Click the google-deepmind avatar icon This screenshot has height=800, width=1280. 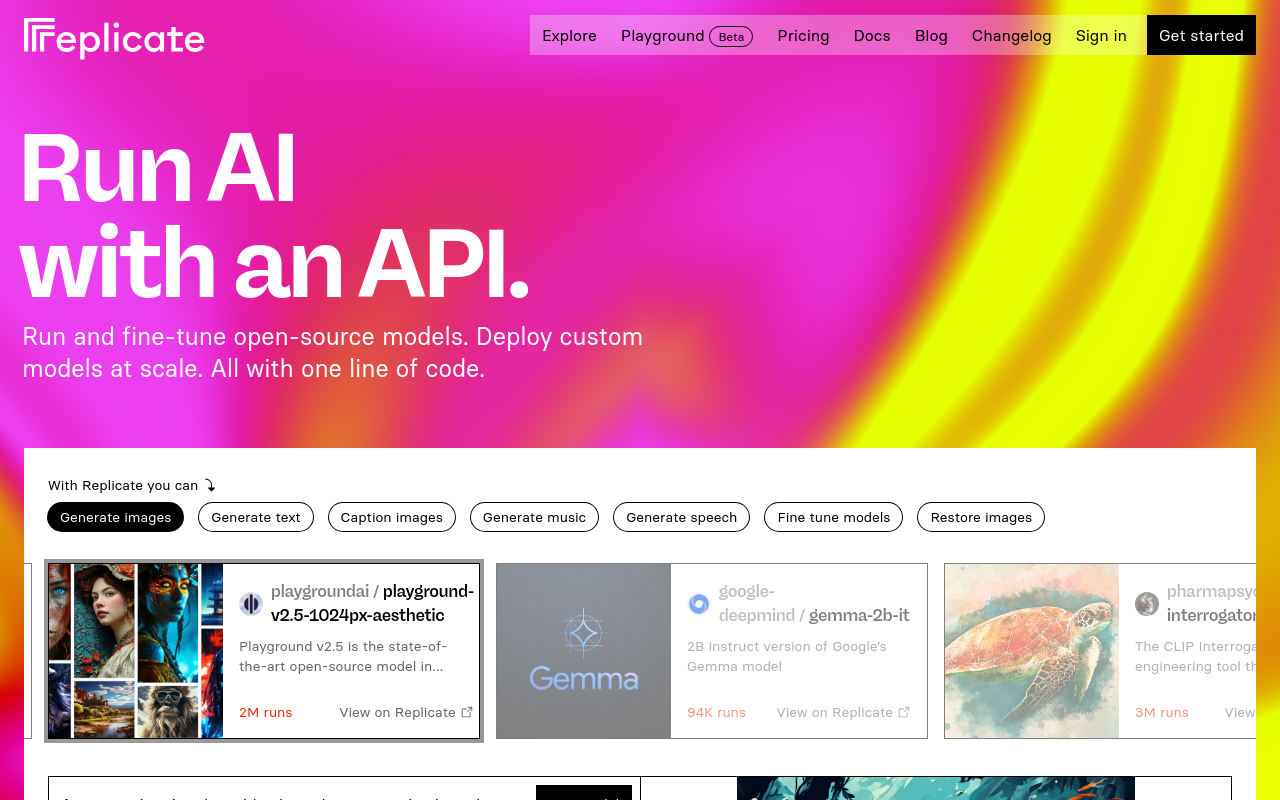coord(699,604)
